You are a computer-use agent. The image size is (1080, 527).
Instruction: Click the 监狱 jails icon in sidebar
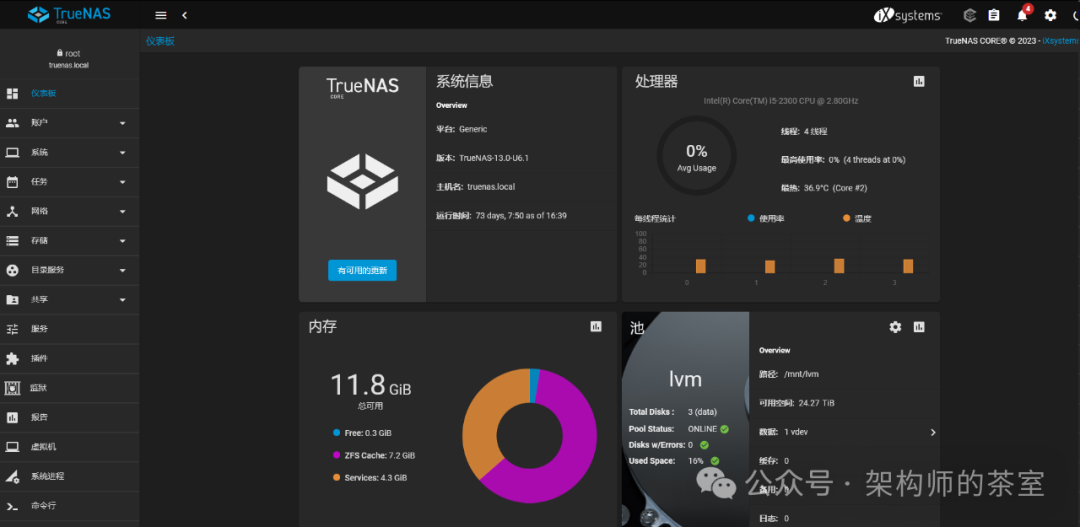[12, 388]
